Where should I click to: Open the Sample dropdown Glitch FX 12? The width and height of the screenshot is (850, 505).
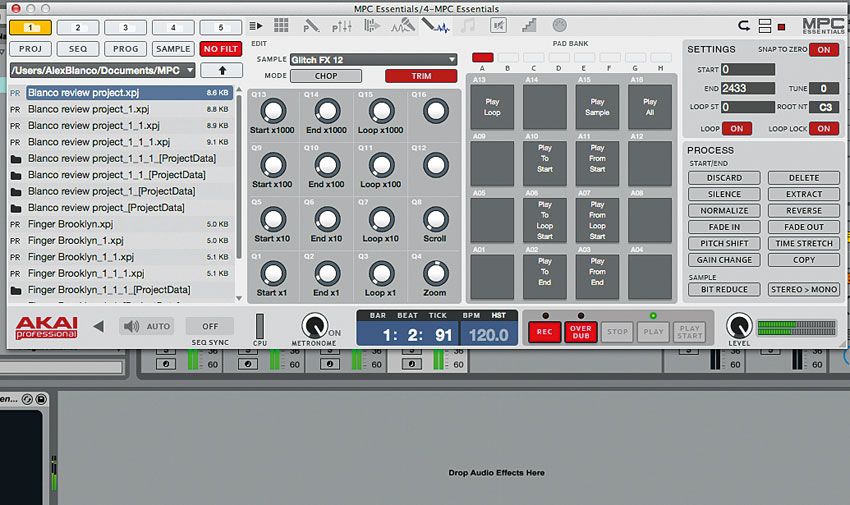coord(374,60)
